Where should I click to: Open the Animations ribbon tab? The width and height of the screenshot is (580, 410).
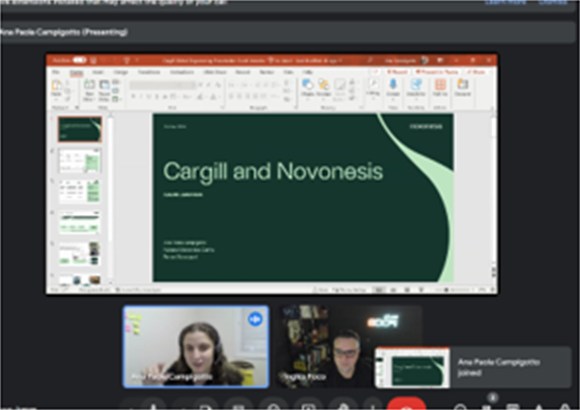tap(182, 72)
